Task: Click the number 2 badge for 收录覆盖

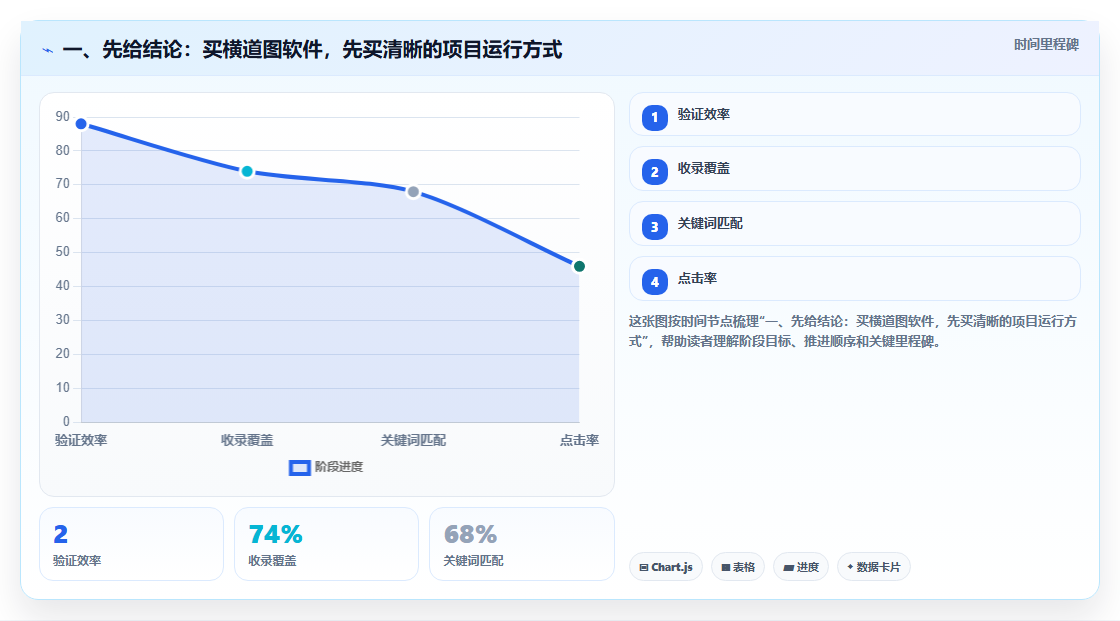Action: coord(654,172)
